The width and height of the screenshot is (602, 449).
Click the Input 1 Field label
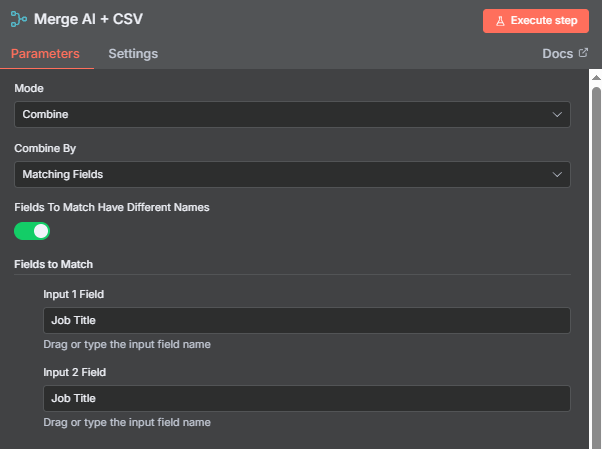74,294
